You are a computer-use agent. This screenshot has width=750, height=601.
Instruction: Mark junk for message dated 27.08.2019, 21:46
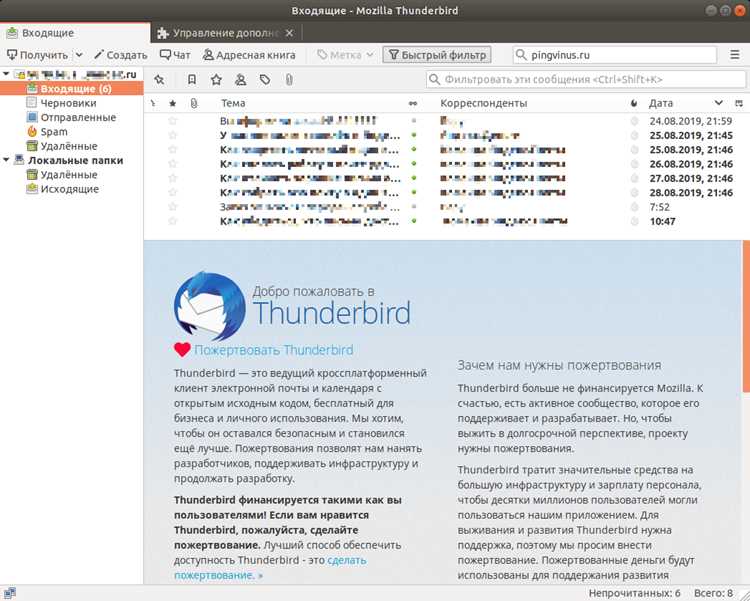pyautogui.click(x=634, y=178)
